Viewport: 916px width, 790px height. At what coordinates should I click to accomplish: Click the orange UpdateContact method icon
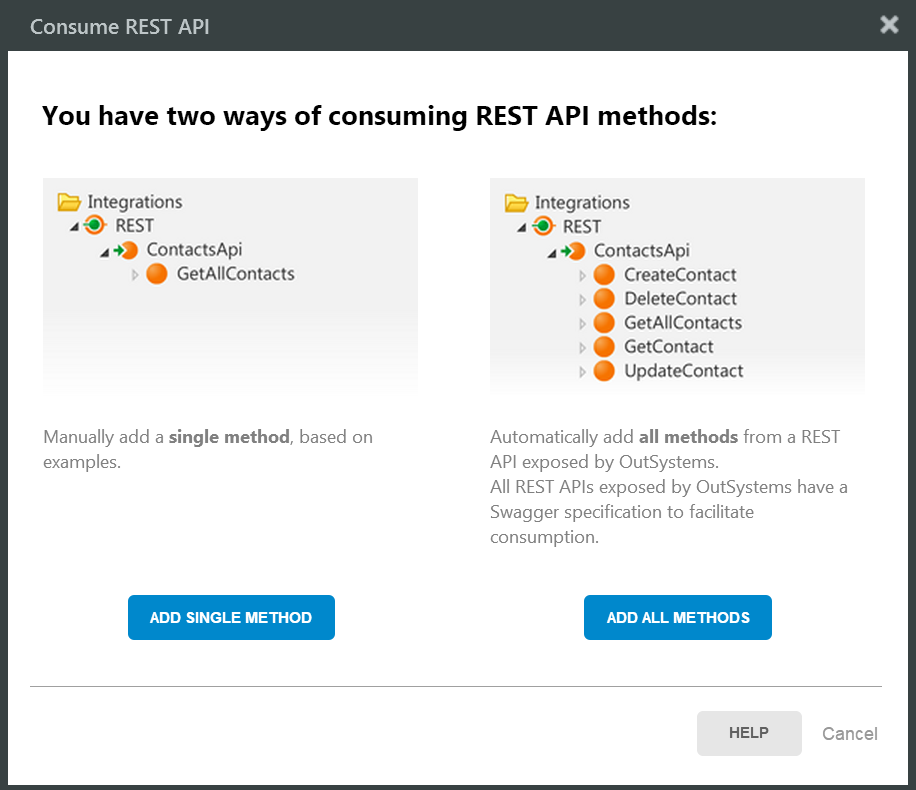pyautogui.click(x=604, y=371)
